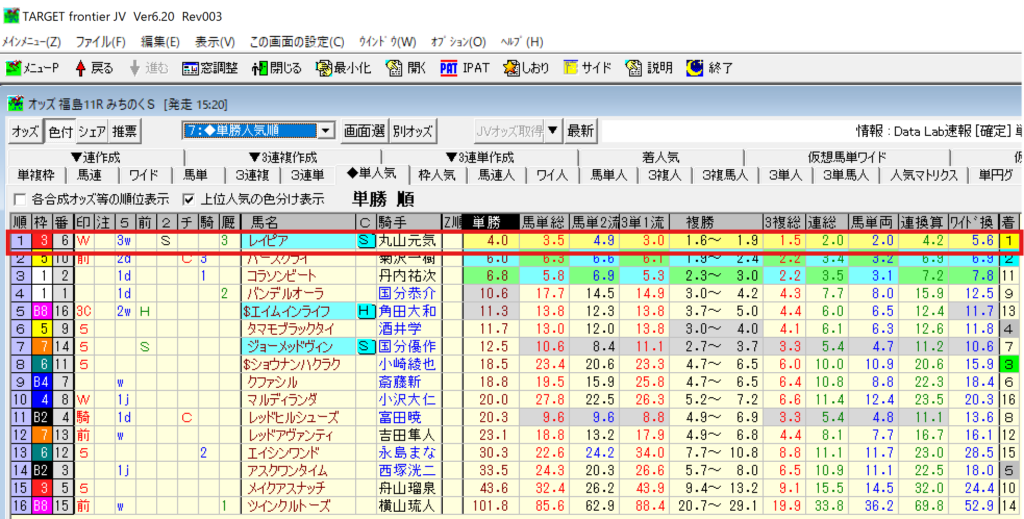This screenshot has height=519, width=1024.
Task: Open the 窓調整 window adjust tool
Action: 192,68
